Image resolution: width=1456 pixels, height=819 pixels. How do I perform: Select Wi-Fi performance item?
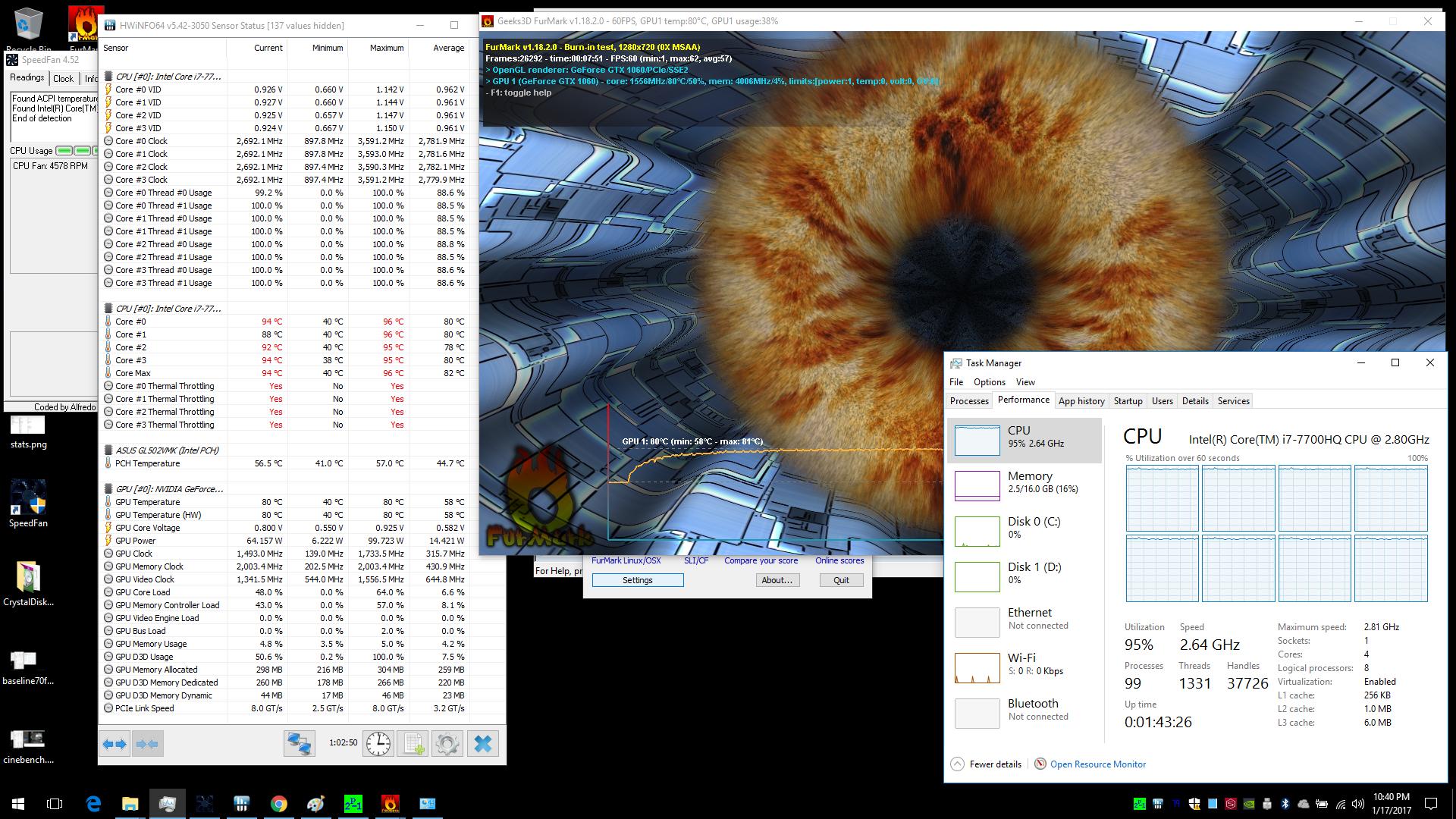1025,667
